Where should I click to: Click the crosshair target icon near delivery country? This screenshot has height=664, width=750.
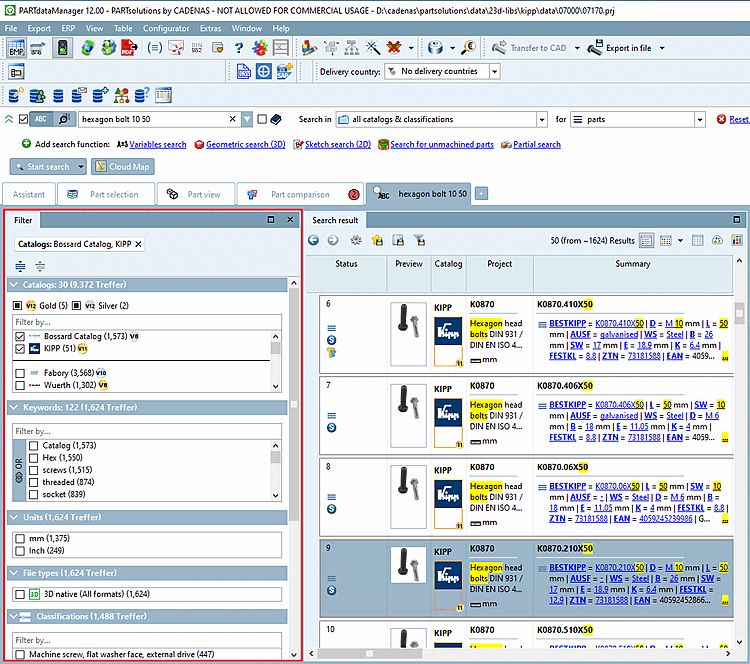(x=264, y=71)
